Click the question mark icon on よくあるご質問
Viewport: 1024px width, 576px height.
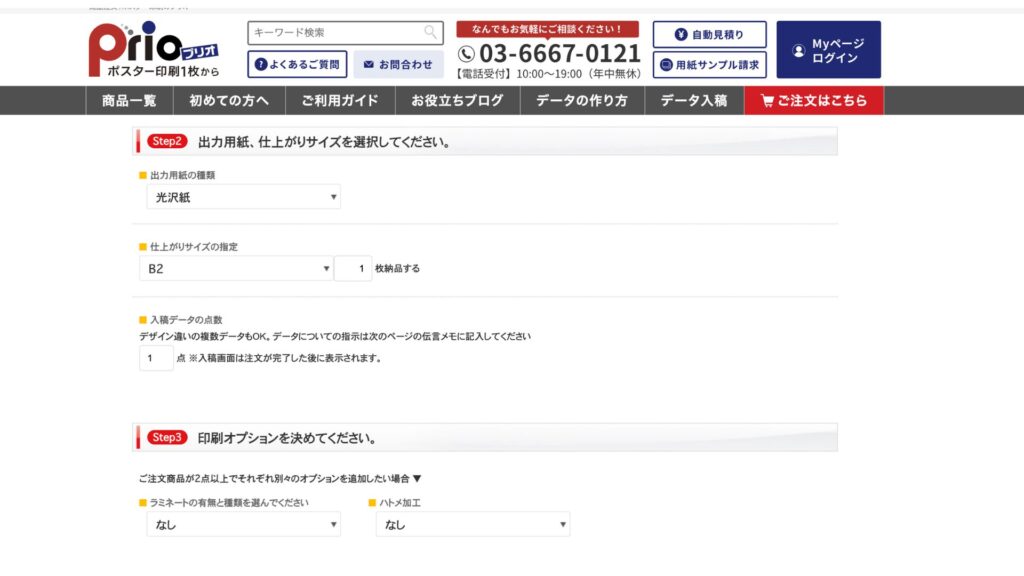click(x=263, y=62)
